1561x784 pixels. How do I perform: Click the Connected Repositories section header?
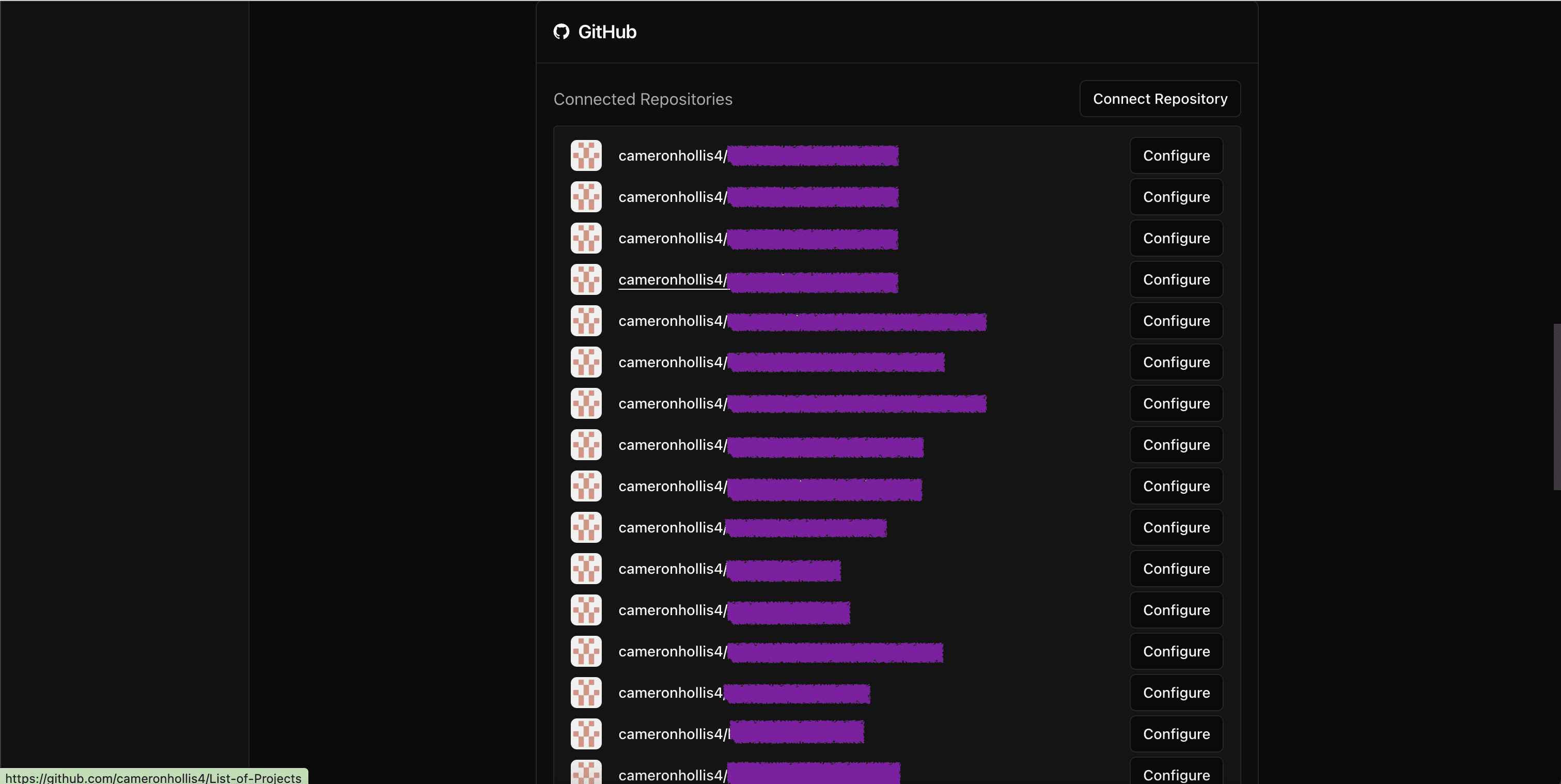(643, 98)
